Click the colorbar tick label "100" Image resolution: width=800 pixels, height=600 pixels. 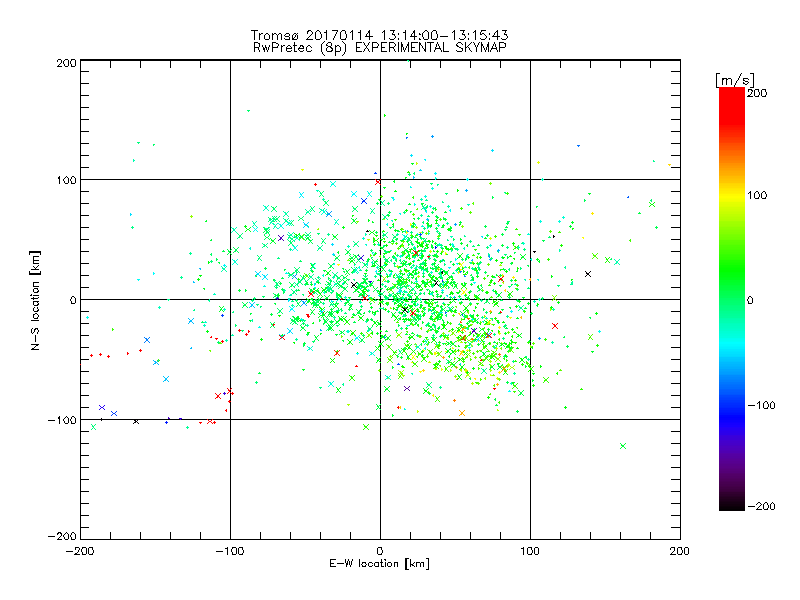757,195
